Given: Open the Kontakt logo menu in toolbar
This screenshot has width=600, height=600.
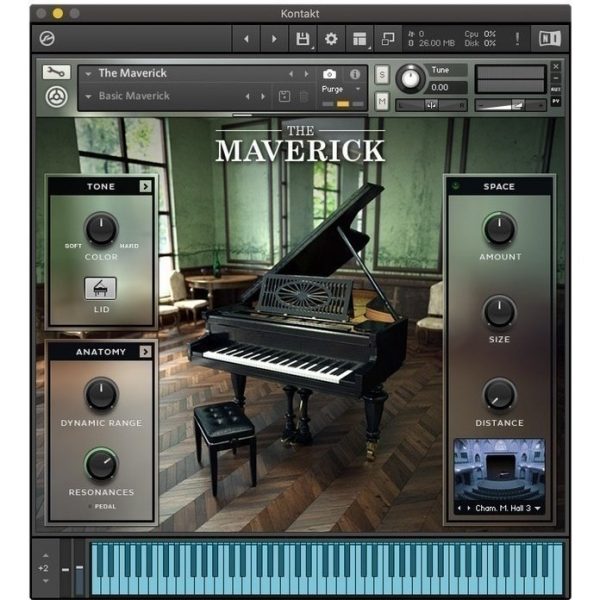Looking at the screenshot, I should coord(47,39).
